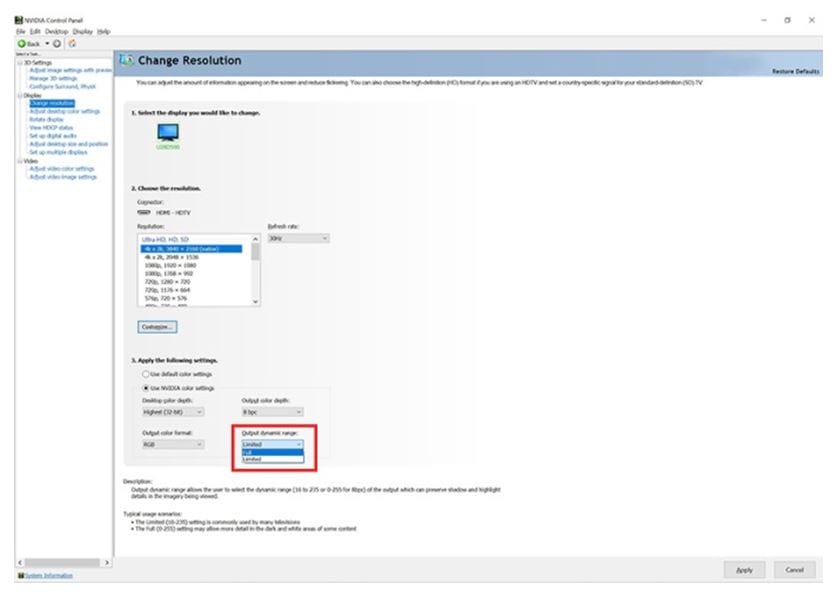This screenshot has width=832, height=592.
Task: Choose Full in dynamic range list
Action: coord(273,452)
